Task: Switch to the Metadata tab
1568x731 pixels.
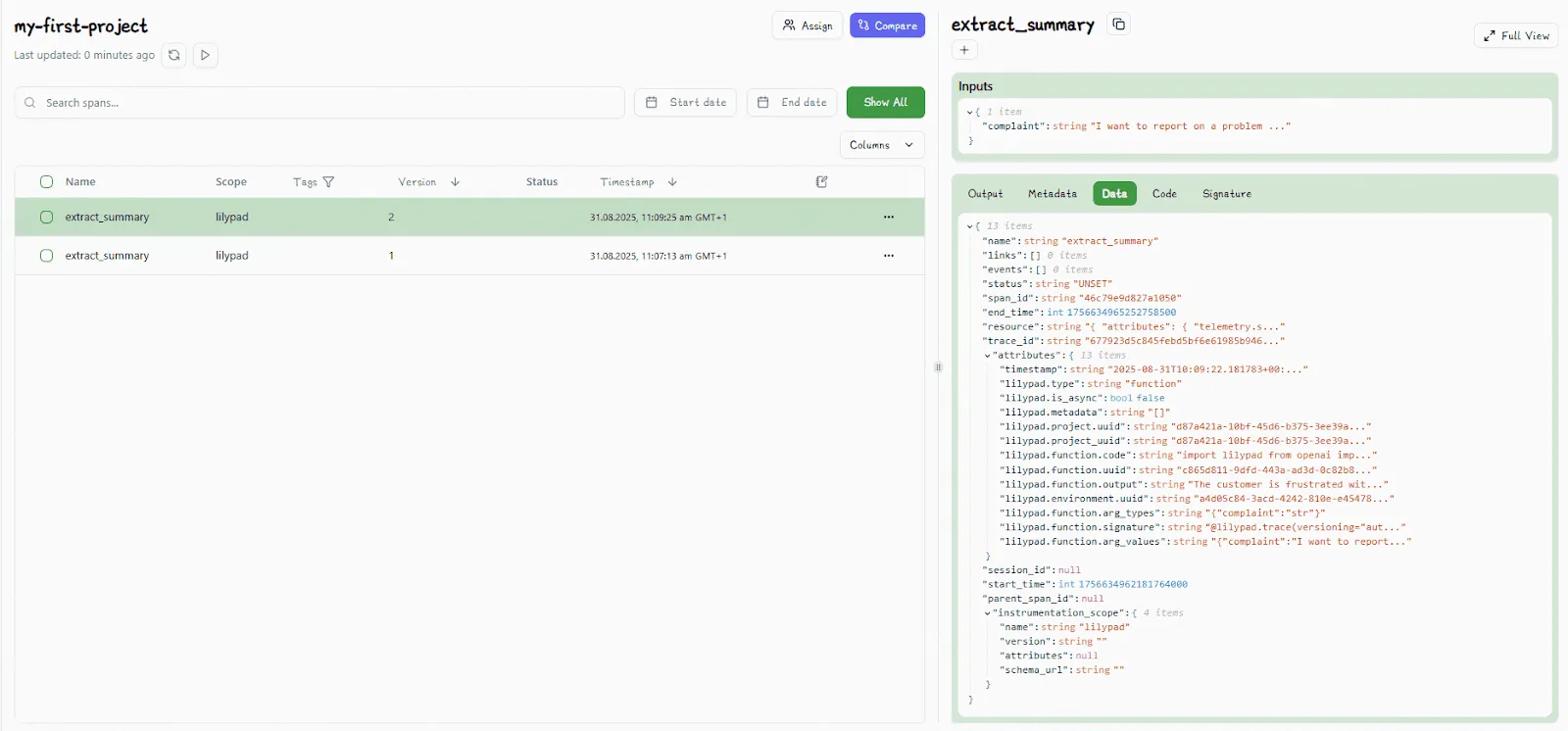Action: click(1052, 194)
